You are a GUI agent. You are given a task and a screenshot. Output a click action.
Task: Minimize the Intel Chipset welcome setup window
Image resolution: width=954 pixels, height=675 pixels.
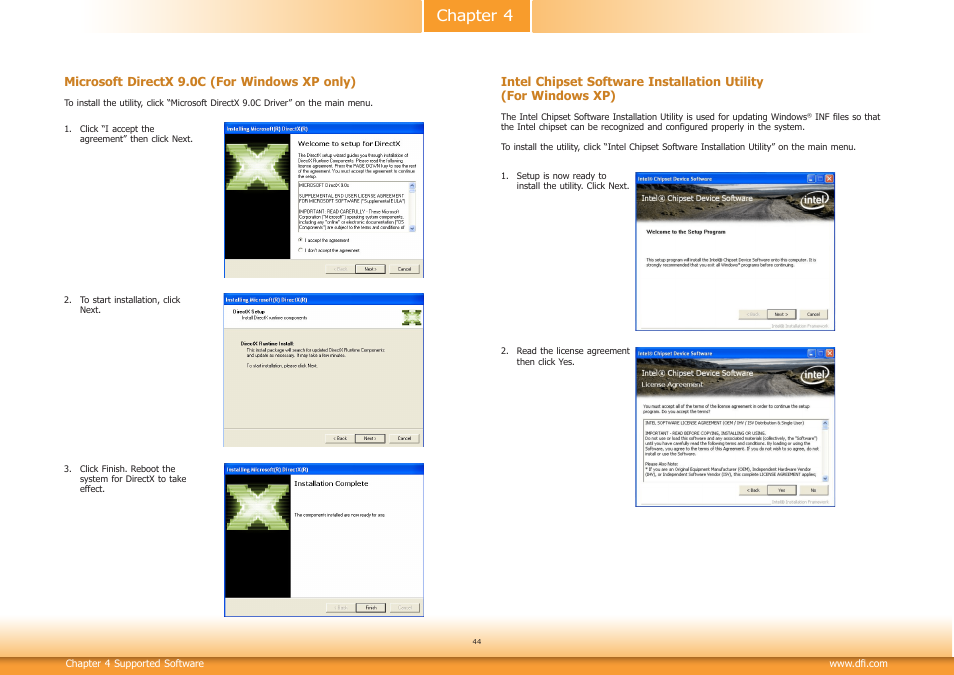pos(811,178)
